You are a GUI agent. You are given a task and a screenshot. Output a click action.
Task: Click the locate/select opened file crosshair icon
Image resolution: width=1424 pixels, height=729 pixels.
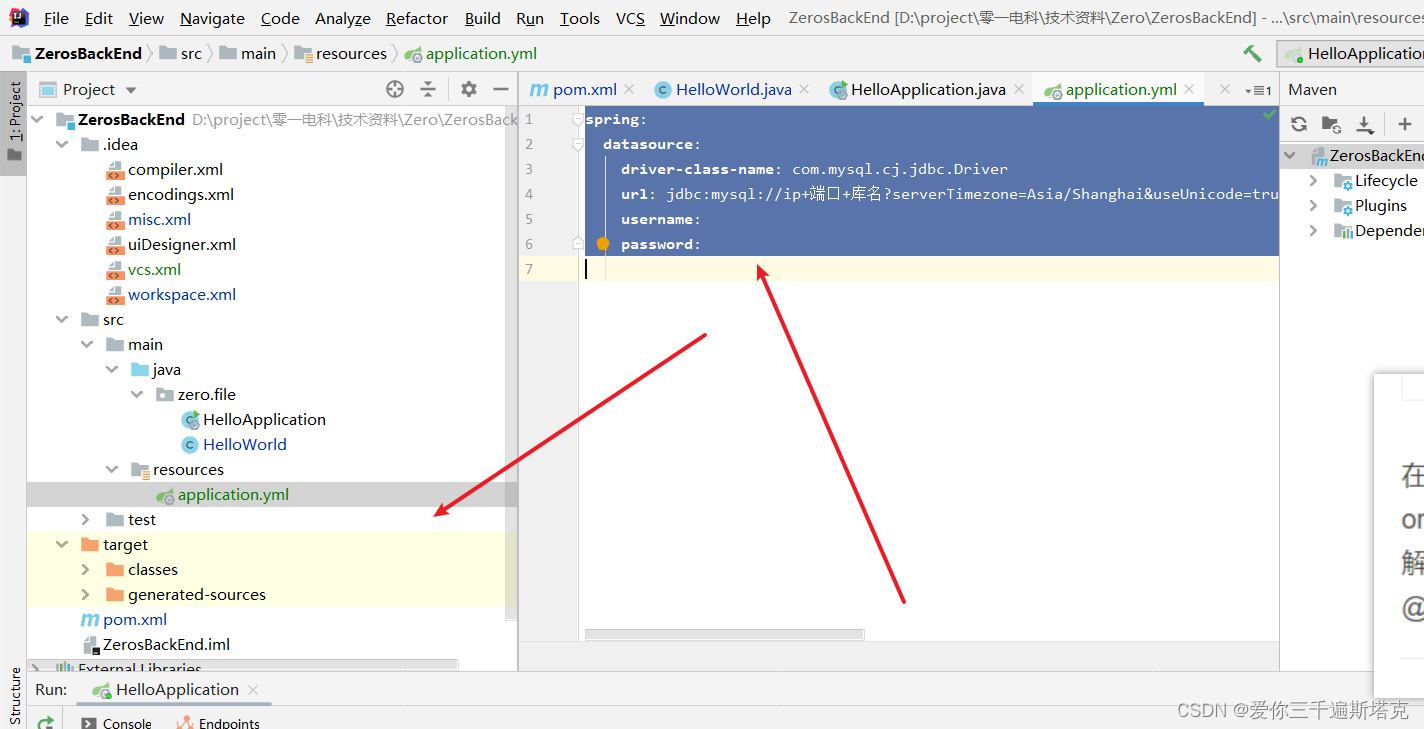point(395,89)
